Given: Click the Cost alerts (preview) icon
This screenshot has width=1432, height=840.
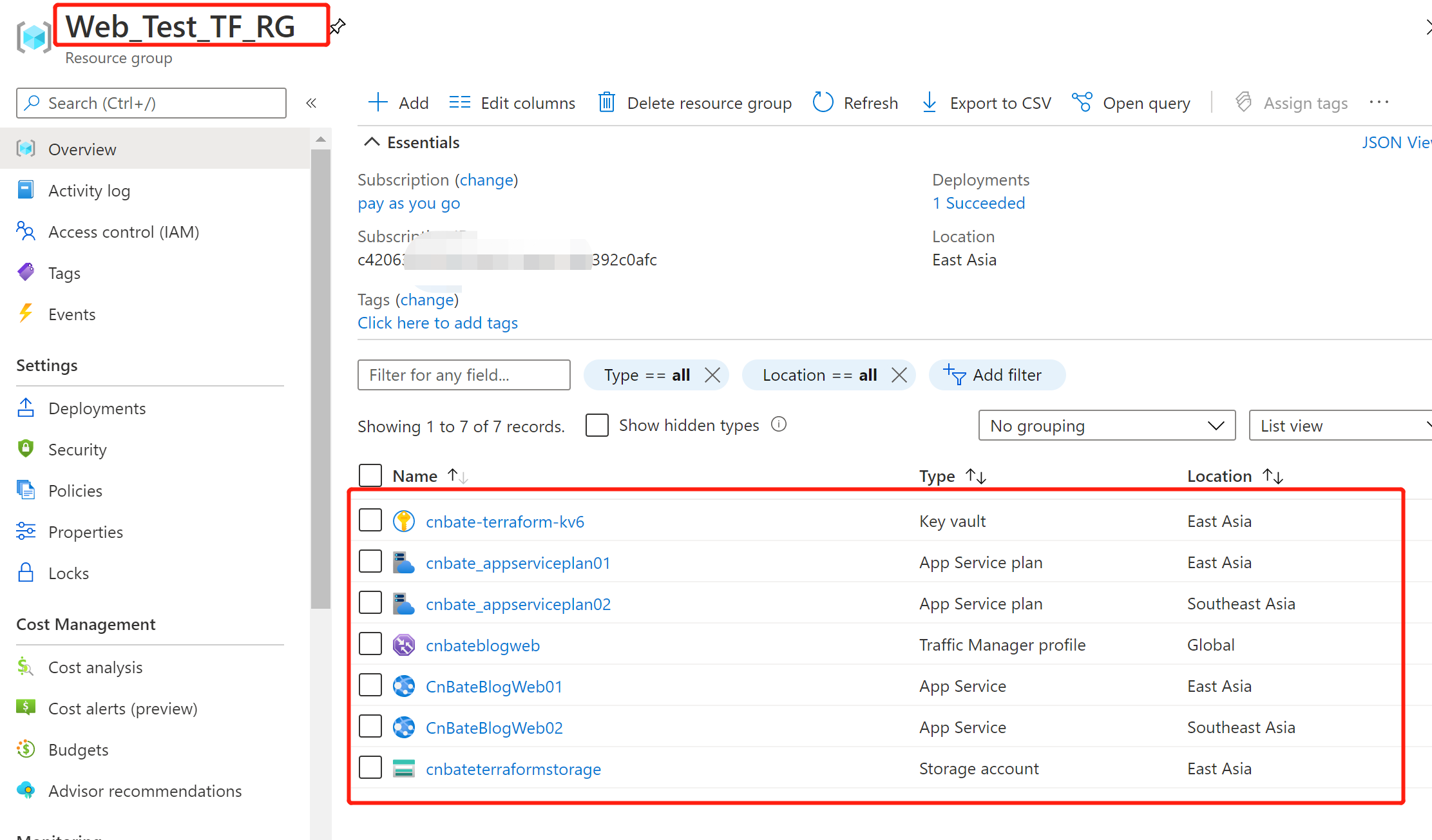Looking at the screenshot, I should [x=26, y=707].
